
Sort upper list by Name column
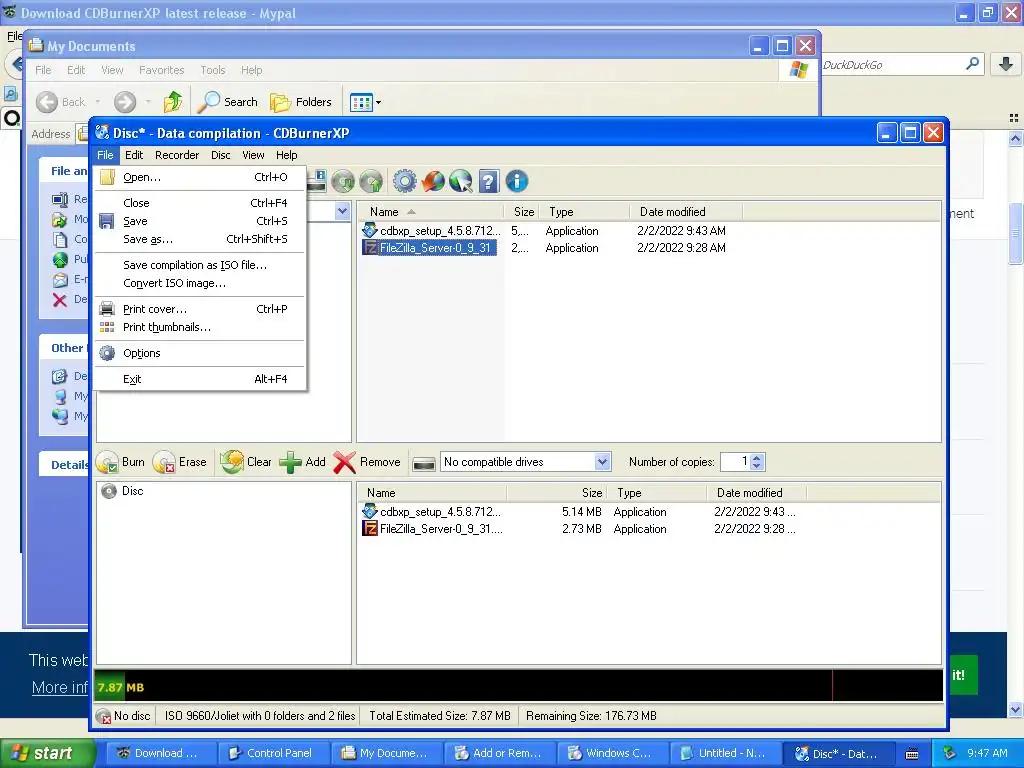pyautogui.click(x=430, y=212)
